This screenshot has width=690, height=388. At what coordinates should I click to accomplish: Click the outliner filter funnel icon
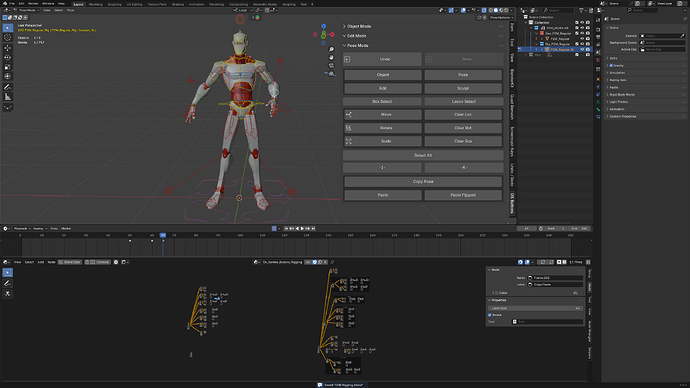[x=581, y=10]
